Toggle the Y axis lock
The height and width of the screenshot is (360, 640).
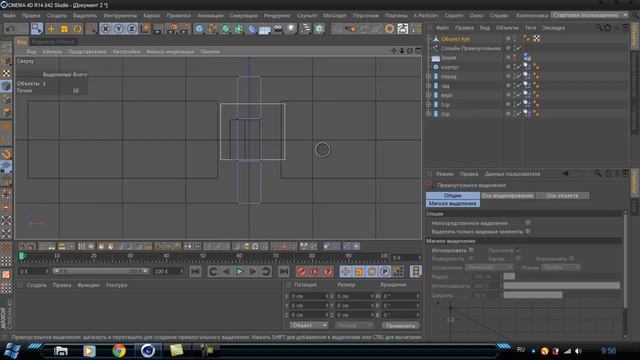pos(118,29)
